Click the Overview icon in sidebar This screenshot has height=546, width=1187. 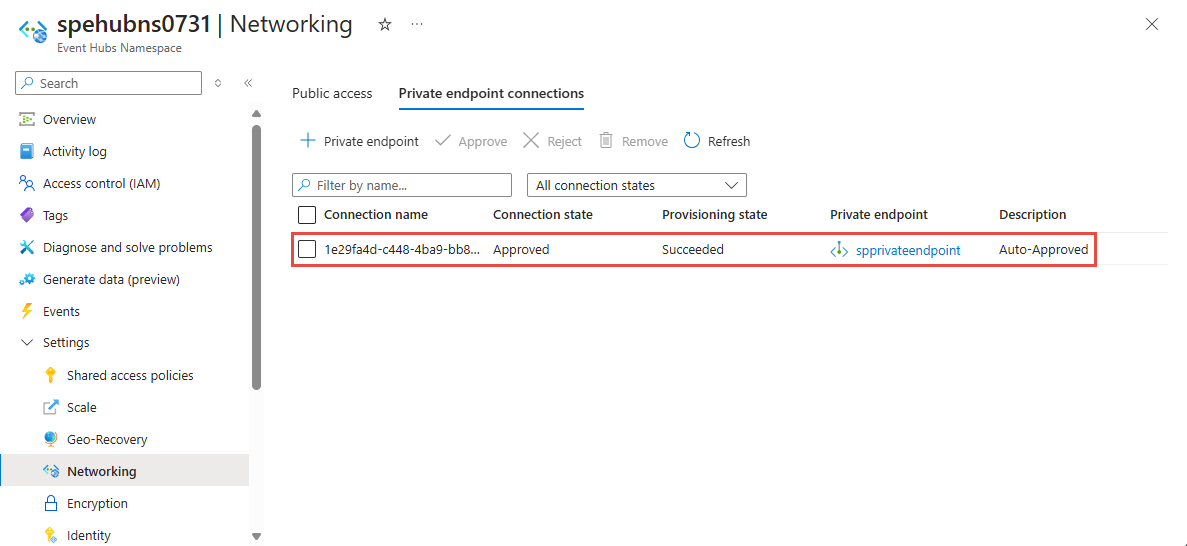(27, 120)
